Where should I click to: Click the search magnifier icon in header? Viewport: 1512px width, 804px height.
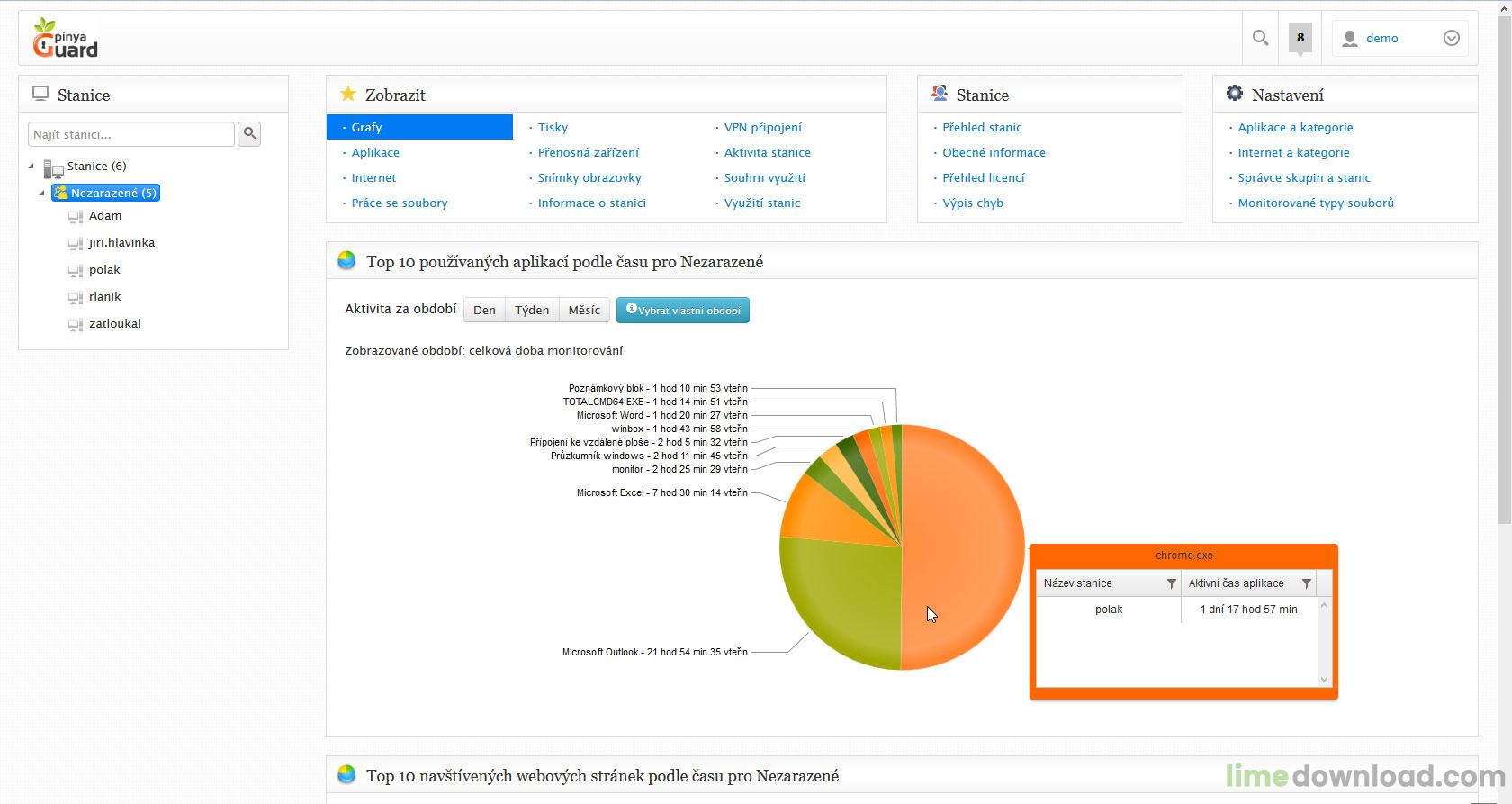1260,38
